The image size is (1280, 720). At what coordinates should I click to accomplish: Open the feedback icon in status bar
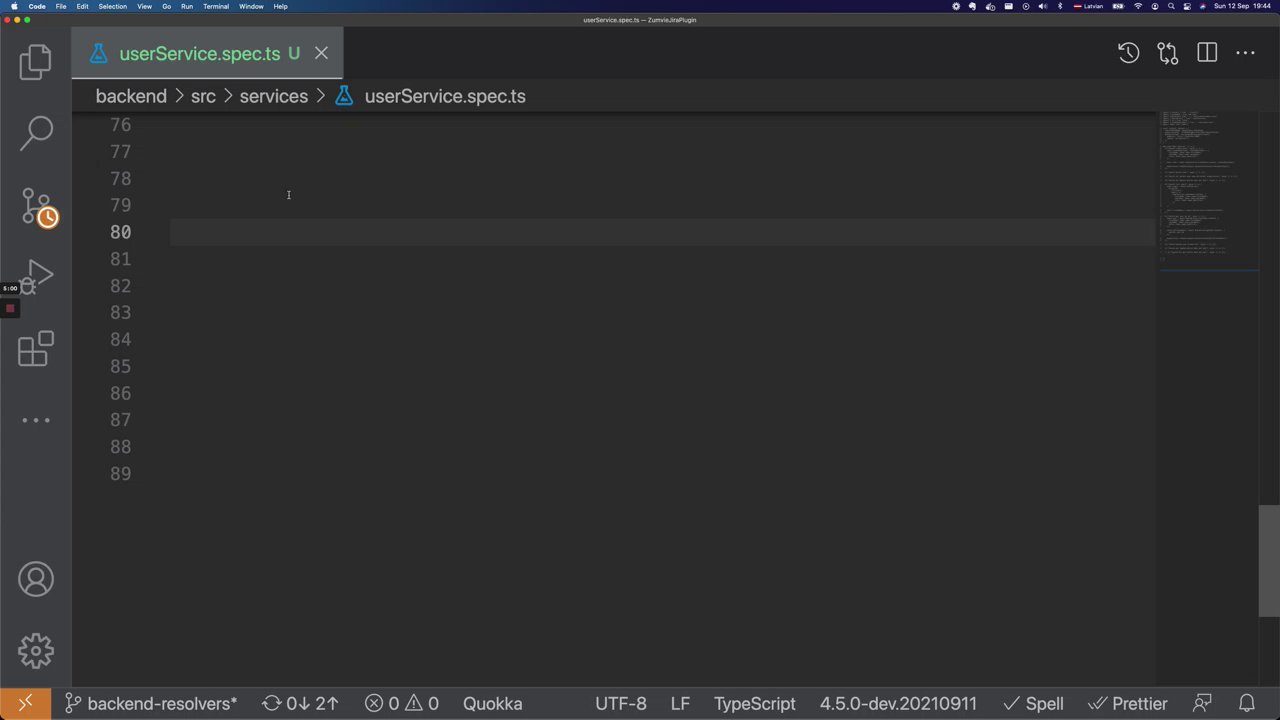(x=1203, y=704)
